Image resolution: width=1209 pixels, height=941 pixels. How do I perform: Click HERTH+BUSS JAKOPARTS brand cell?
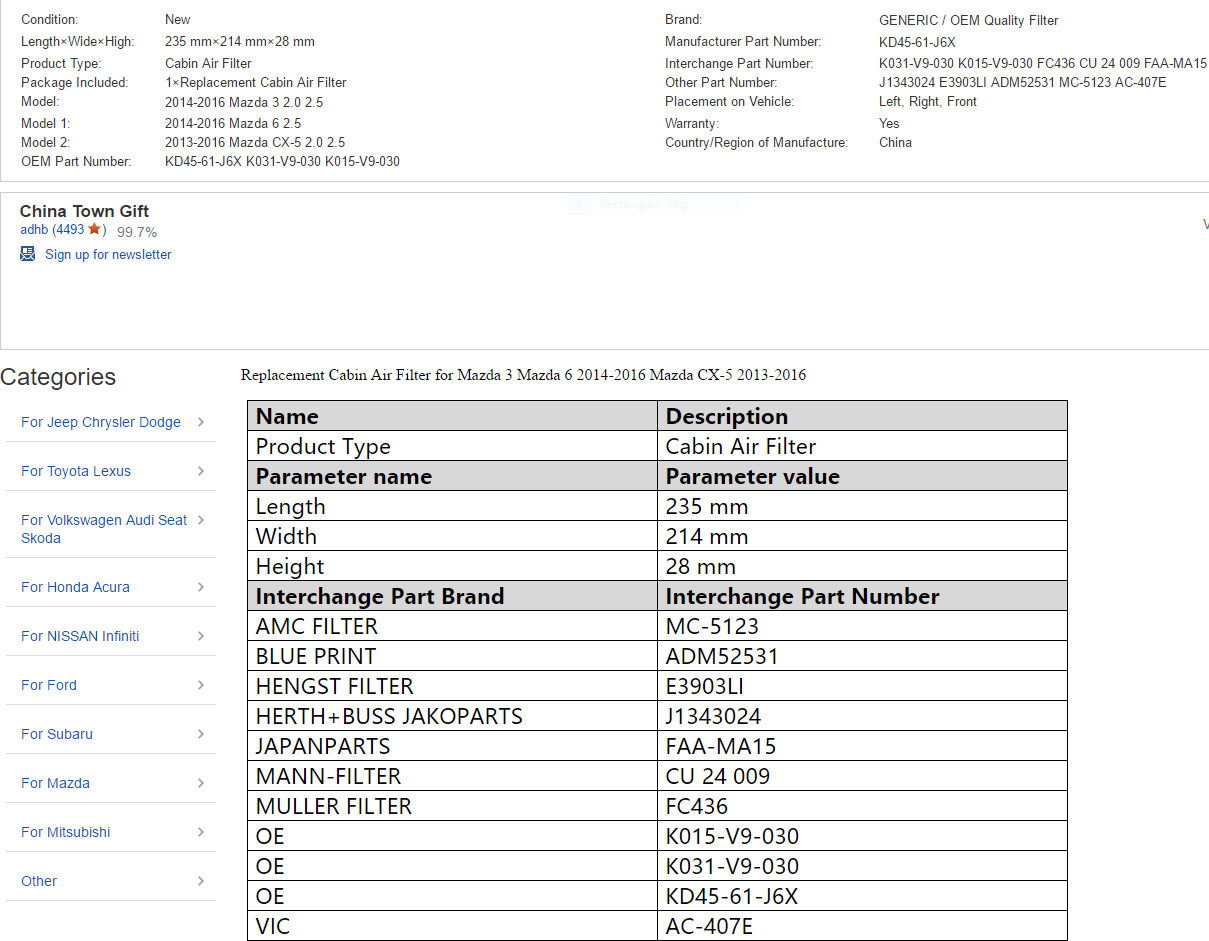[x=452, y=716]
